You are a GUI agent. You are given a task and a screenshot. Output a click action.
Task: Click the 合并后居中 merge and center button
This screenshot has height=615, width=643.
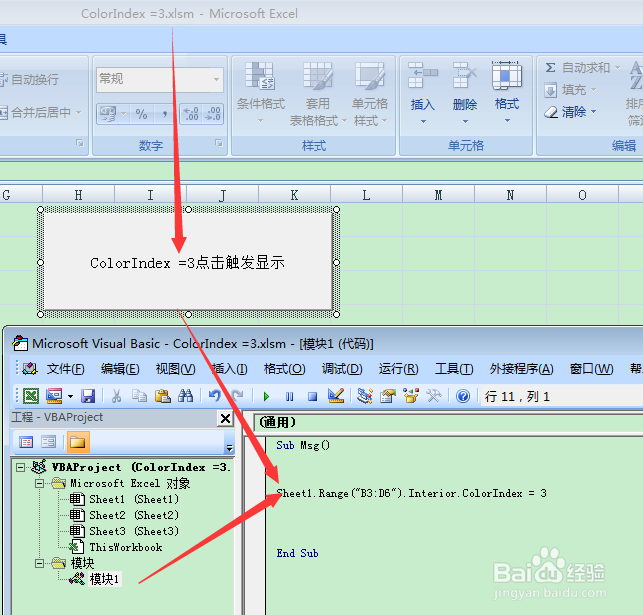(x=36, y=112)
